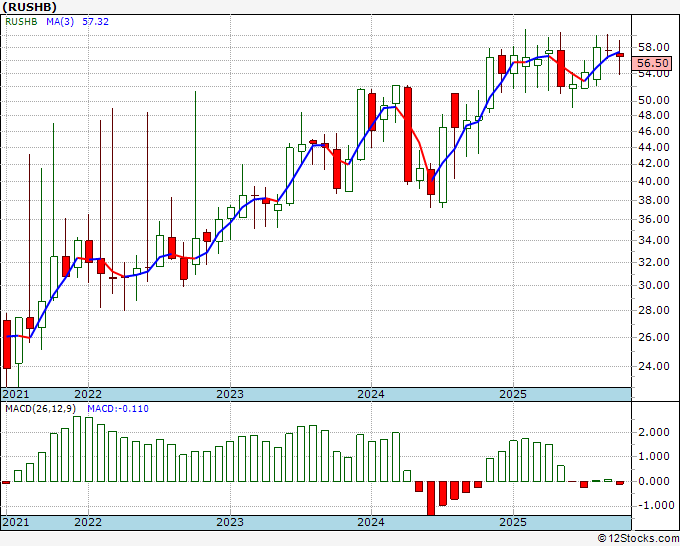Click the MA(3) indicator legend label
This screenshot has width=680, height=546.
(60, 22)
